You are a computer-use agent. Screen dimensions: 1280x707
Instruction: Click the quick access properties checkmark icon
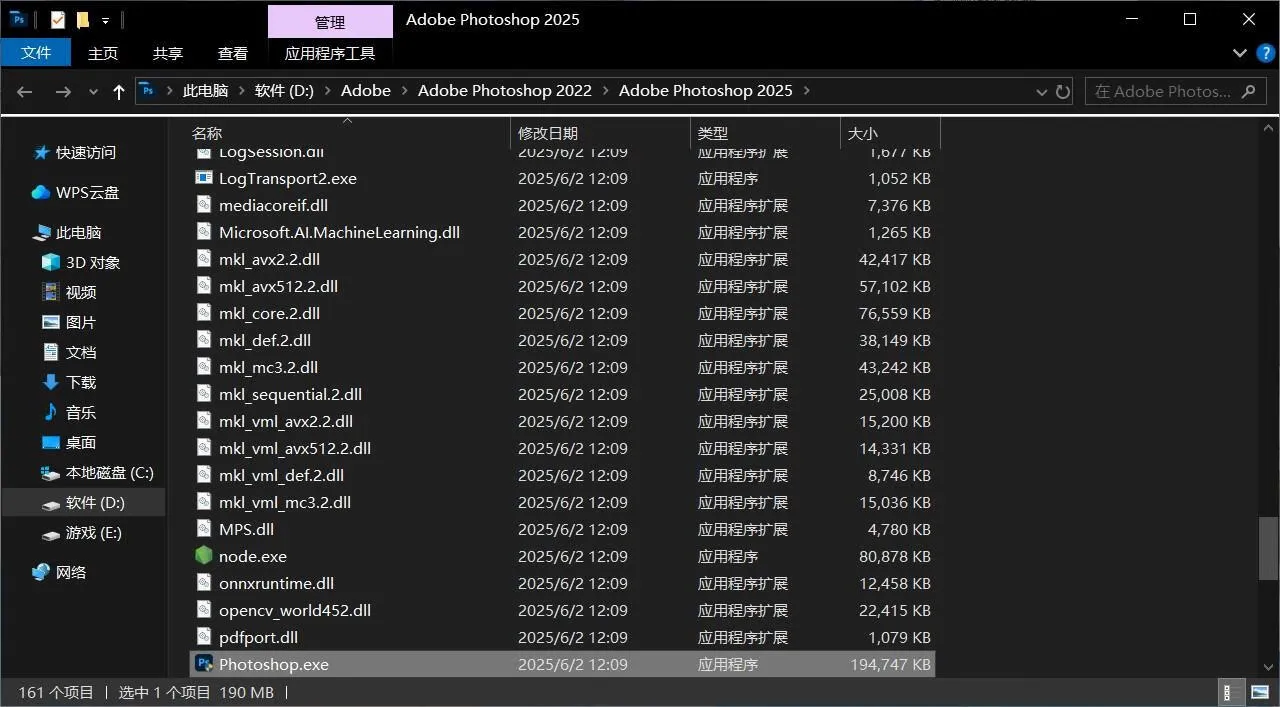point(57,20)
